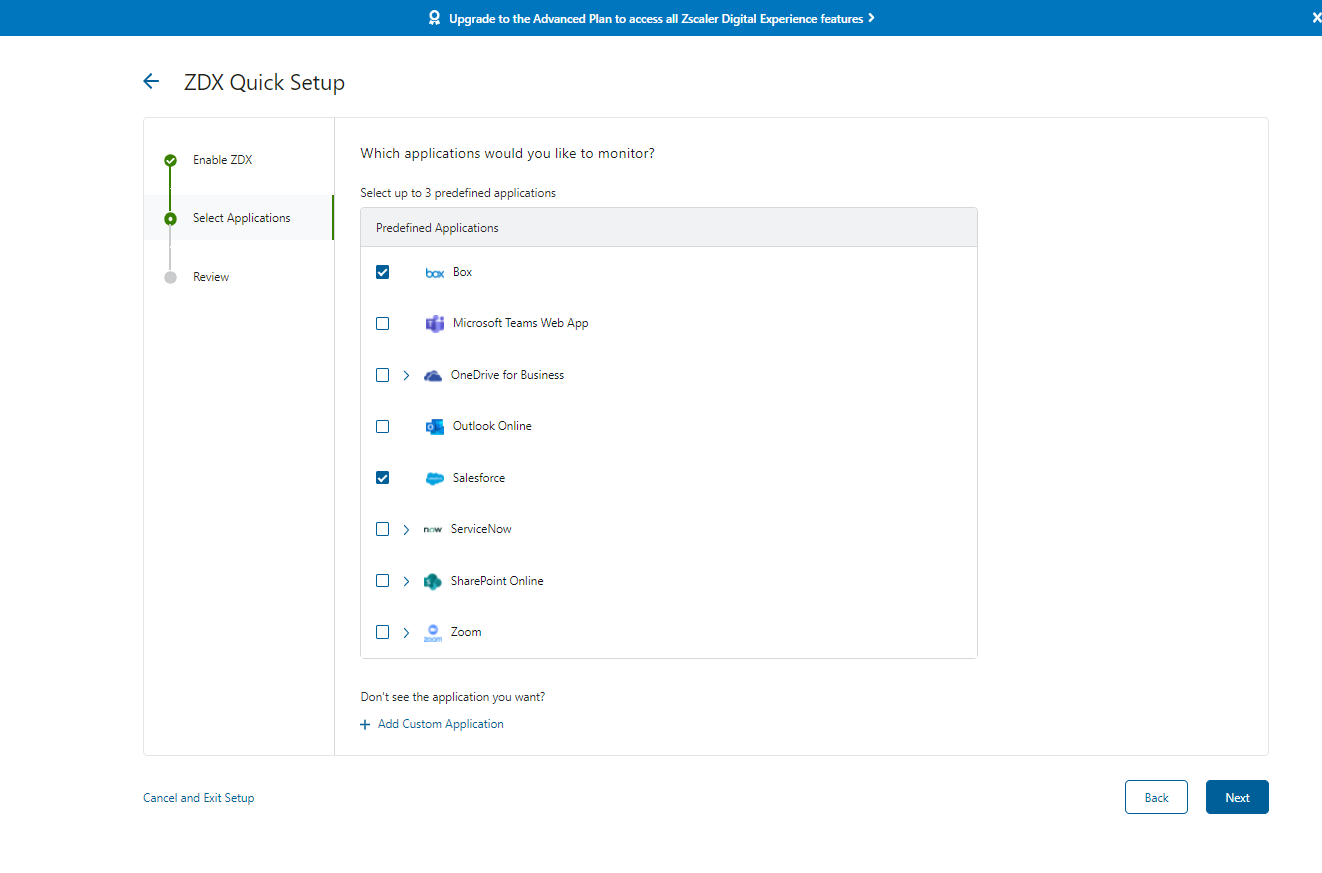Open the Review step
The height and width of the screenshot is (873, 1322).
tap(211, 277)
